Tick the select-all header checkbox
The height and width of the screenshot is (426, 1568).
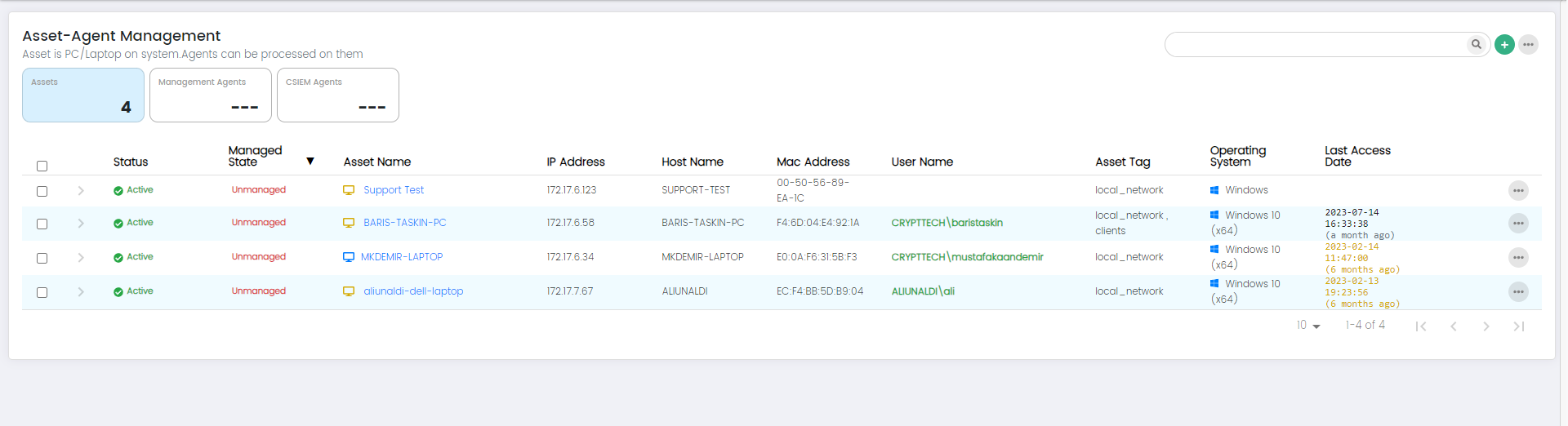(x=42, y=166)
